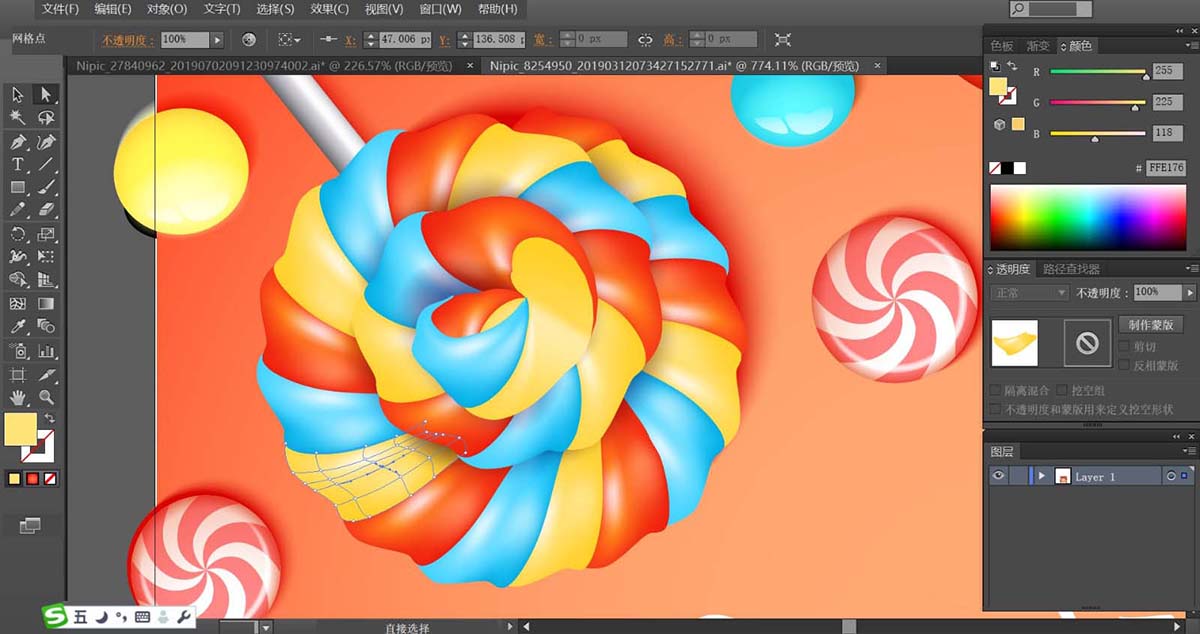This screenshot has width=1200, height=634.
Task: Select the Zoom tool
Action: click(45, 398)
